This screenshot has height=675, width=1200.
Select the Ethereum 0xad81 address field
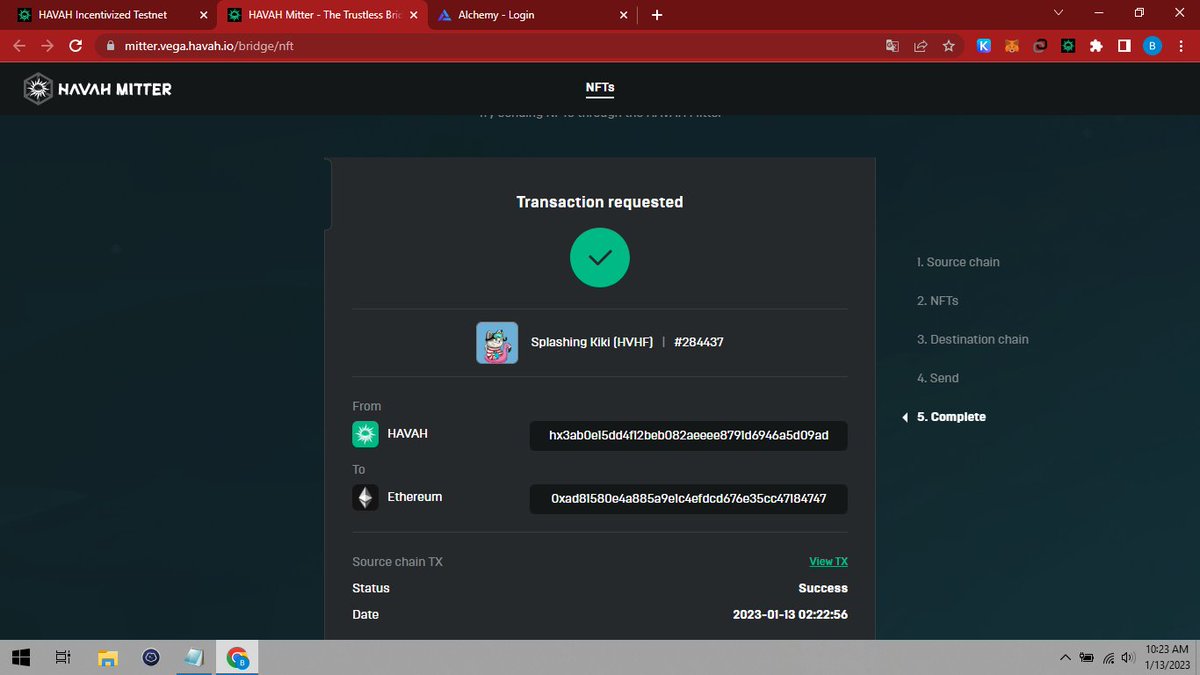point(689,499)
